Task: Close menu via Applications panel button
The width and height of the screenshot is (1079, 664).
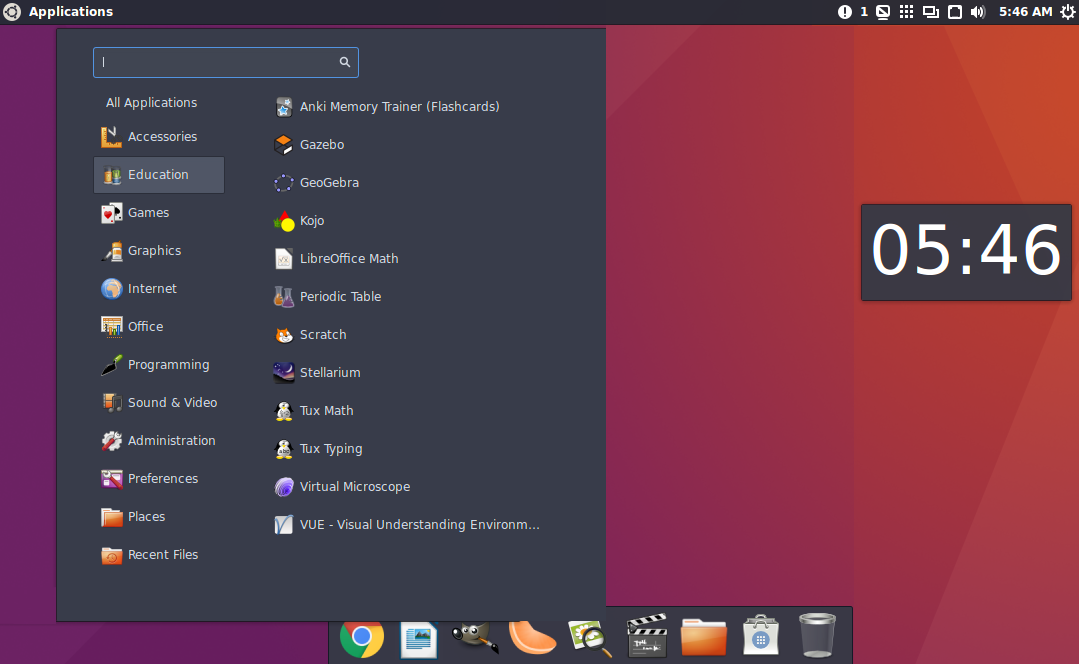Action: [x=58, y=12]
